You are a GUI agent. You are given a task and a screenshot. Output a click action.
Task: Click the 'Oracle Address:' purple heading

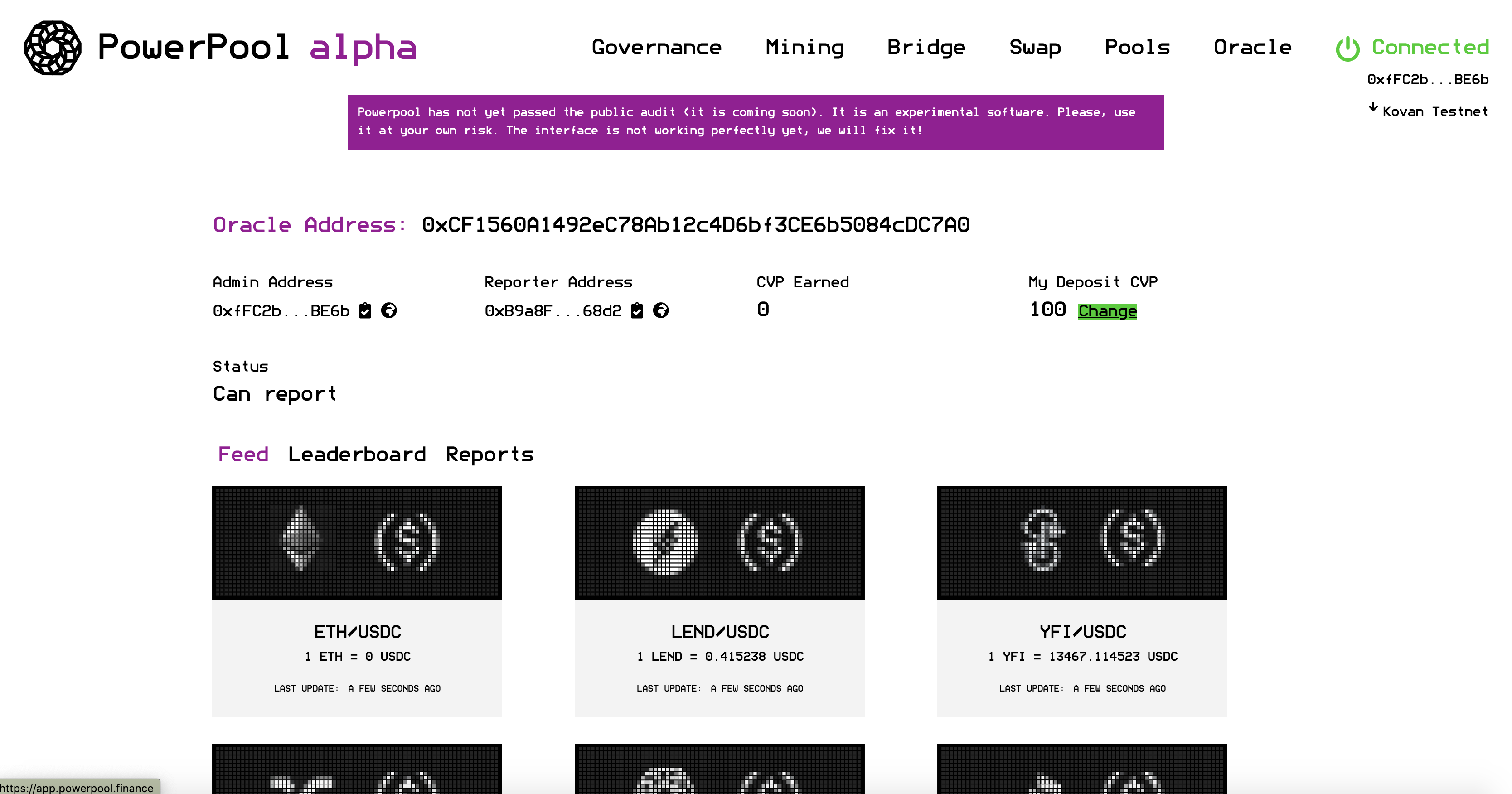coord(309,225)
